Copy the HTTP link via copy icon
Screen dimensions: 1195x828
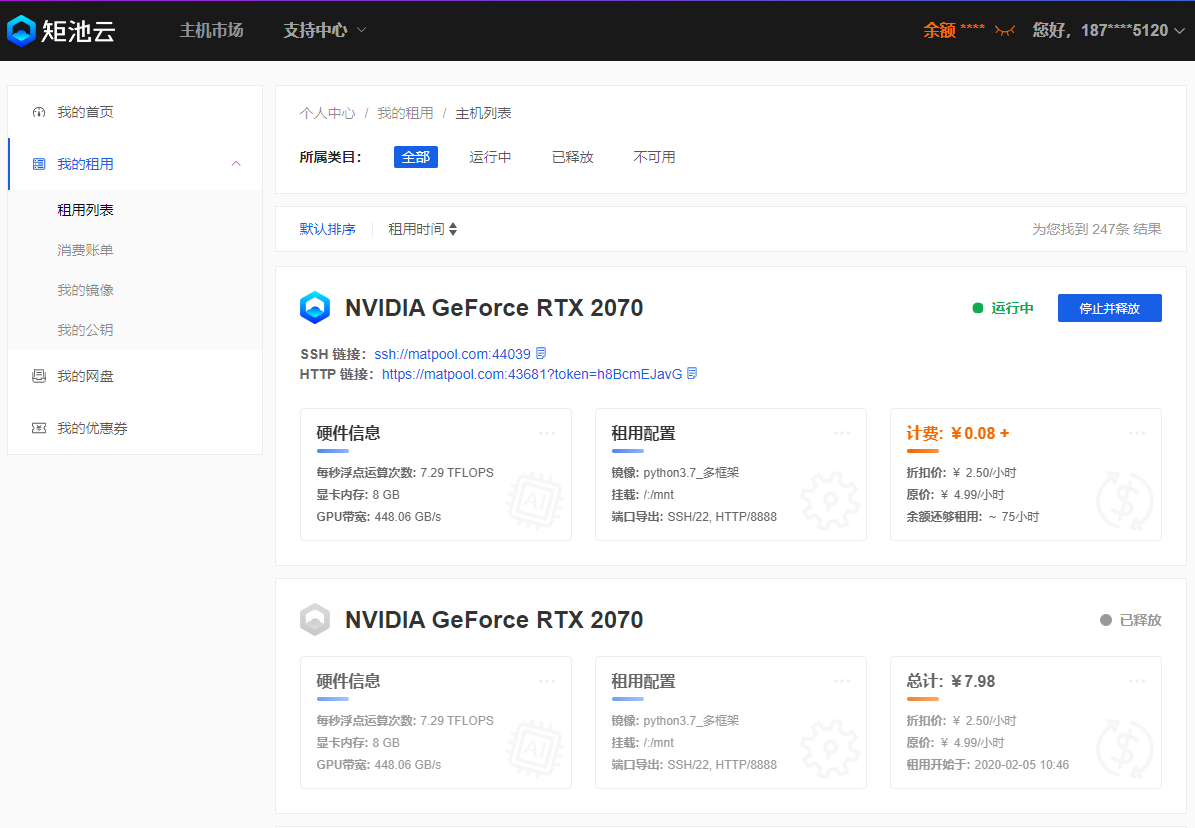point(692,374)
